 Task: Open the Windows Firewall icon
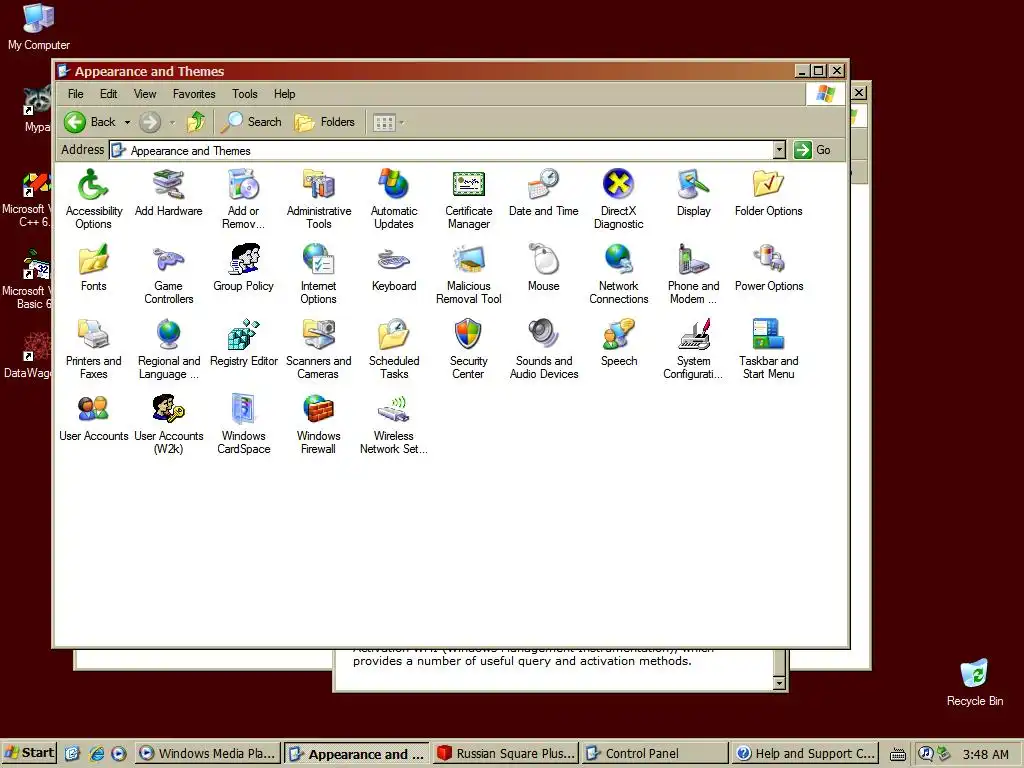tap(319, 424)
